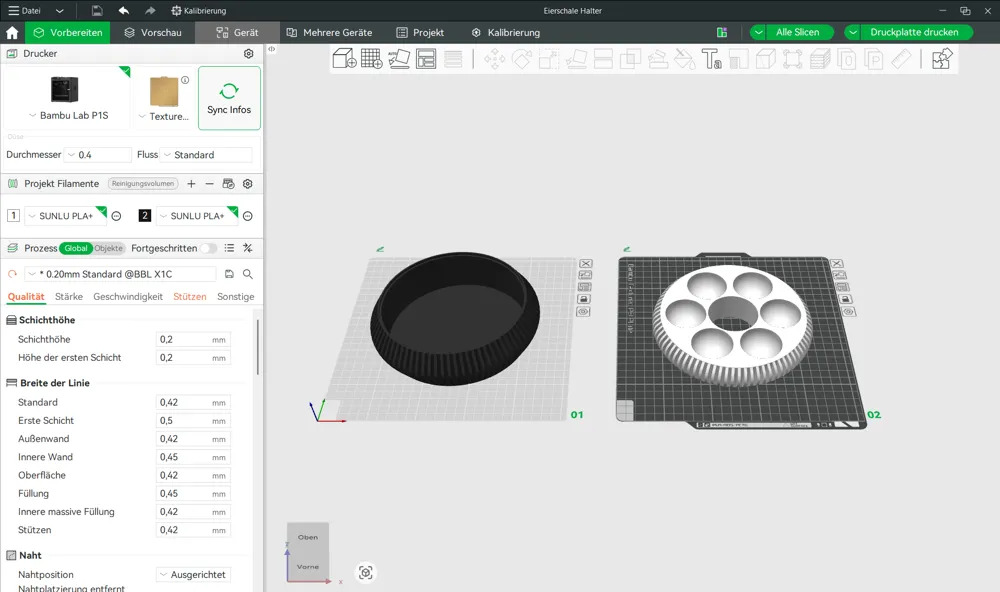Toggle the Fortgeschritten advanced switch

click(x=209, y=248)
